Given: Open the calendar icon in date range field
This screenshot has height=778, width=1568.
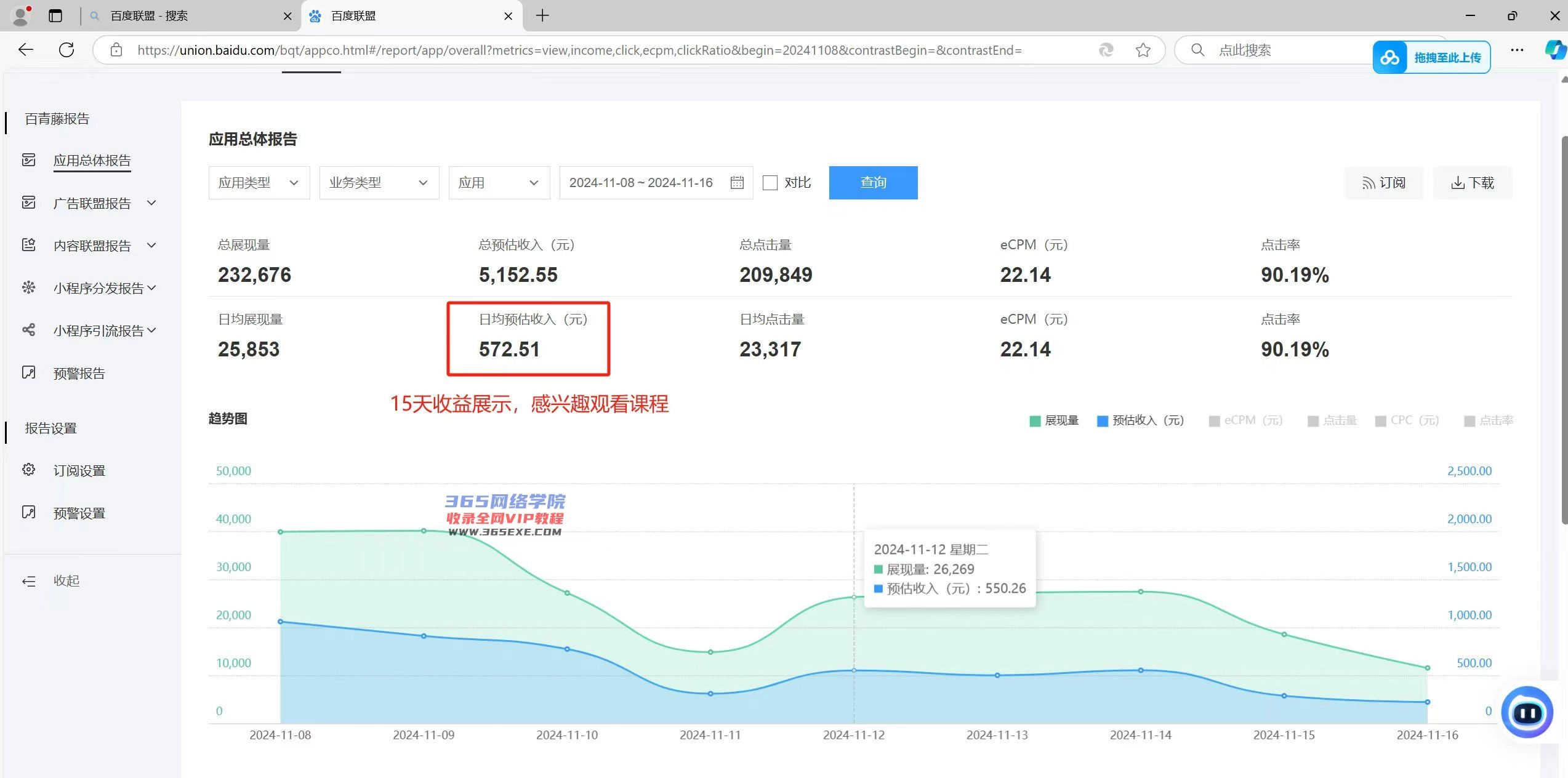Looking at the screenshot, I should coord(737,183).
